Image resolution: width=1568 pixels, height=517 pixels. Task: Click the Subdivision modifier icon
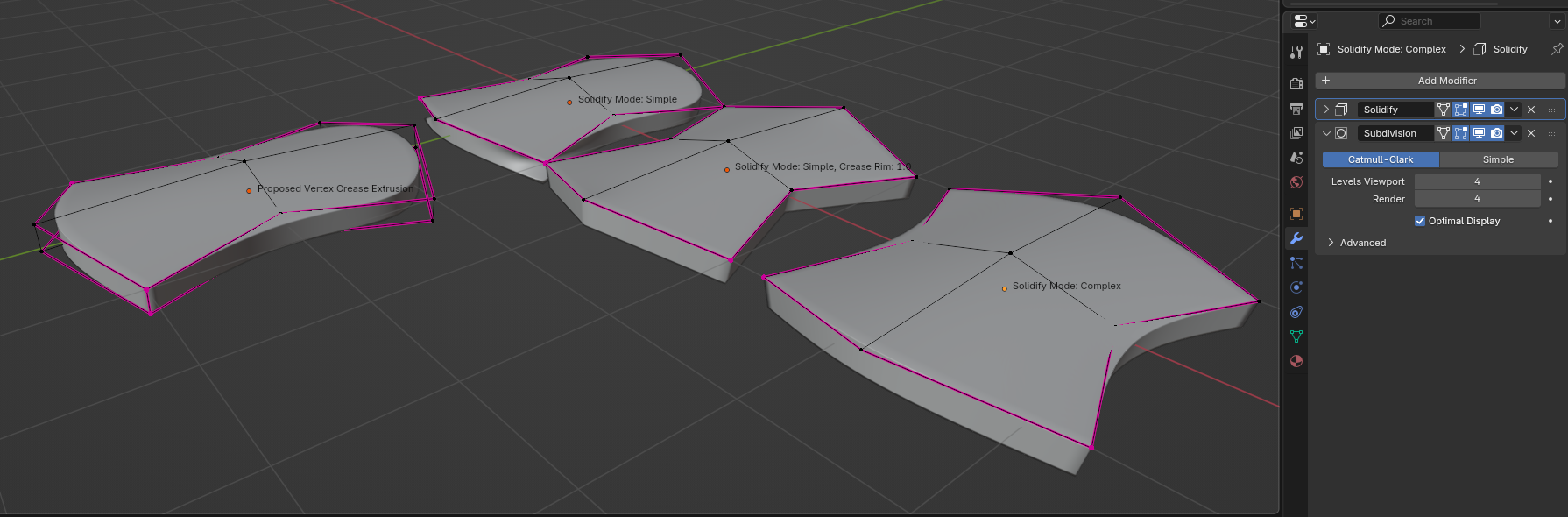[1341, 133]
